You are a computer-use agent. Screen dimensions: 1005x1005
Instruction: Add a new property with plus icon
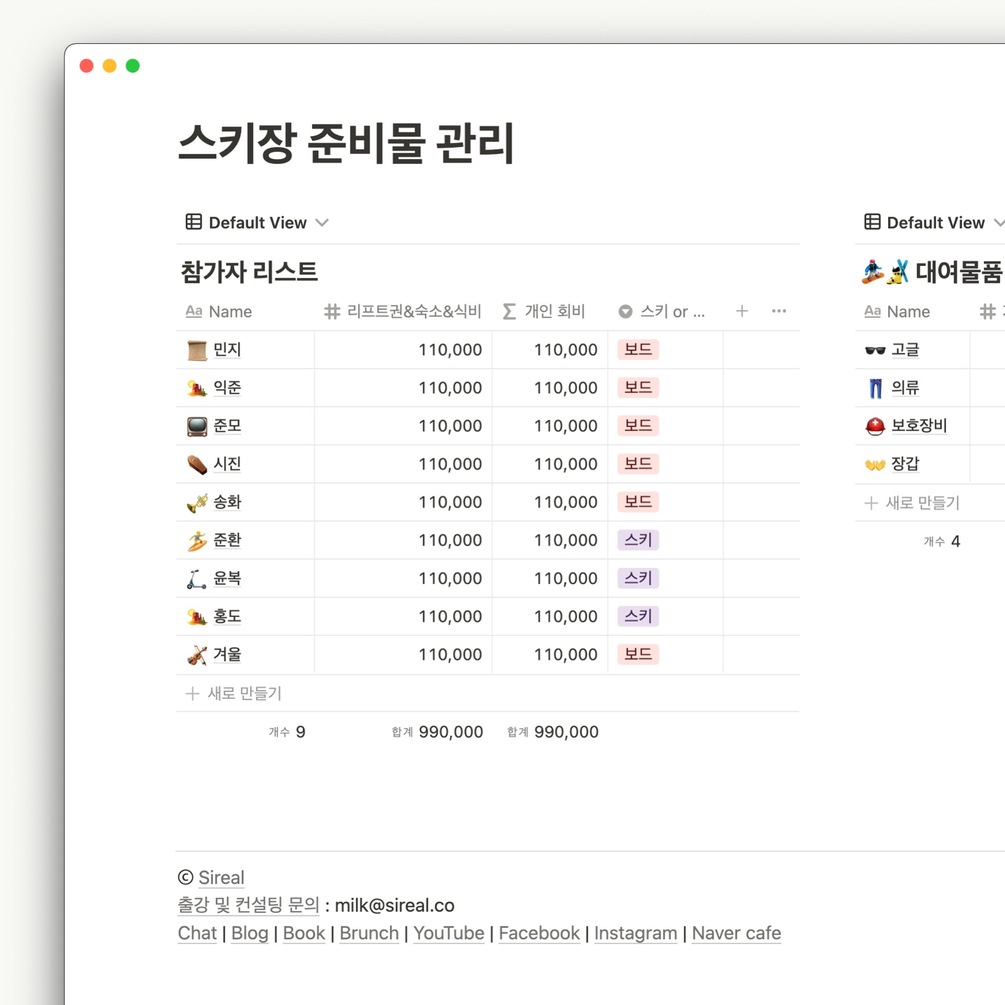[x=742, y=311]
